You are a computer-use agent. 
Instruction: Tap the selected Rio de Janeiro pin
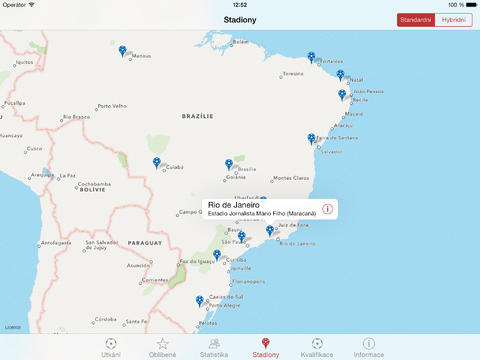point(270,231)
